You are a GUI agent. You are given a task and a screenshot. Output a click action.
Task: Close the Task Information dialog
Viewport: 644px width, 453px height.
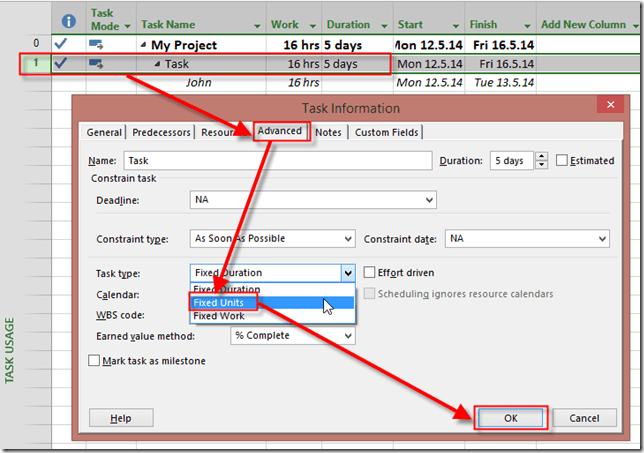point(606,106)
